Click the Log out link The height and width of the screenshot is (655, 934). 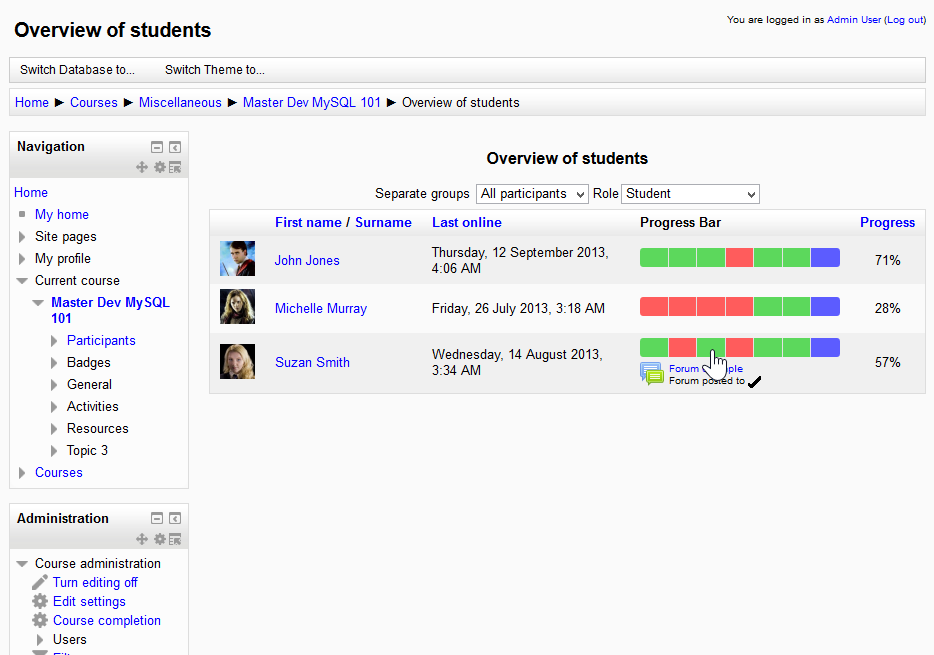(x=904, y=19)
